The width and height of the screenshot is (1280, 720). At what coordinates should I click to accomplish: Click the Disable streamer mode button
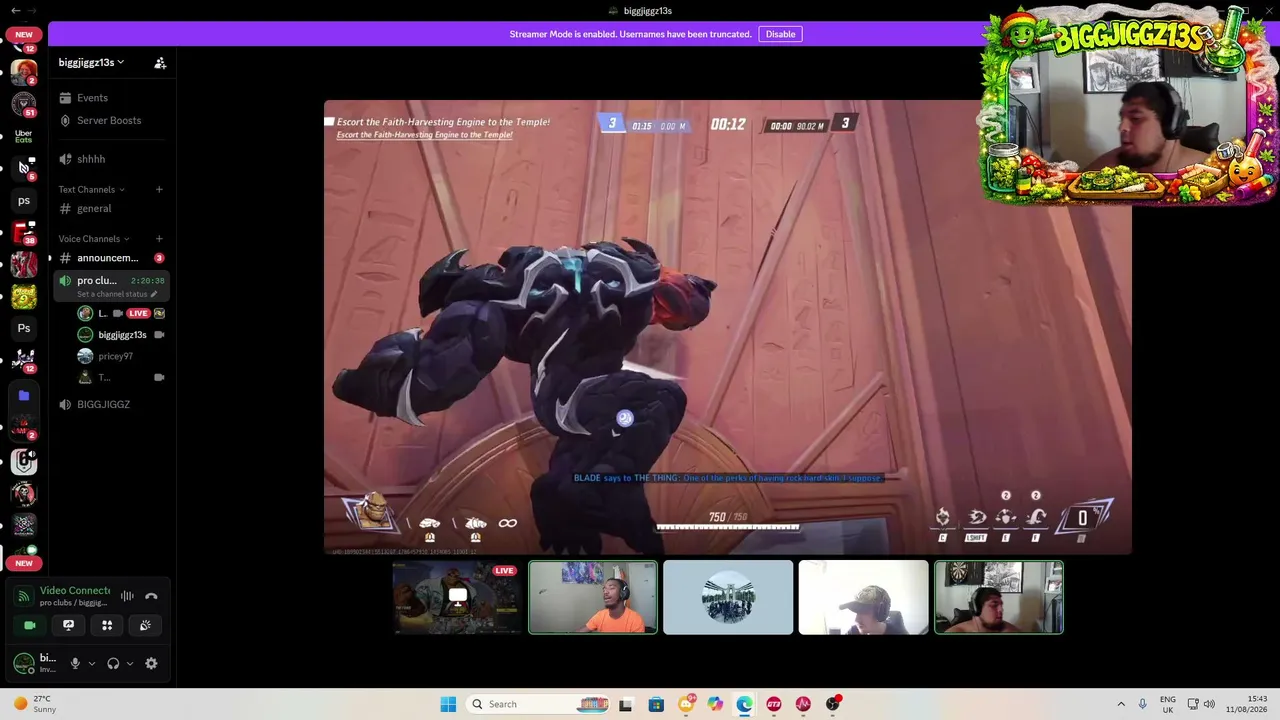click(780, 34)
